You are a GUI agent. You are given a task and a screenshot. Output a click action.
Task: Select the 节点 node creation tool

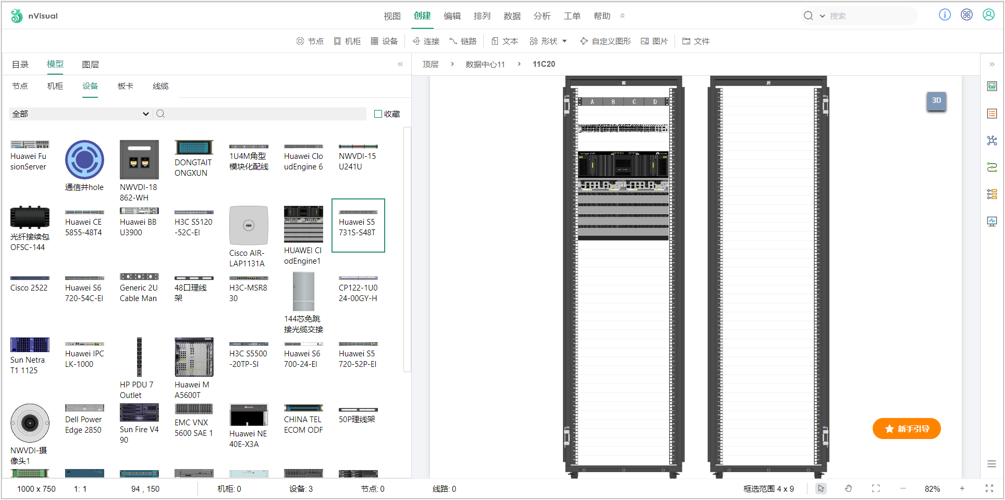click(x=310, y=41)
